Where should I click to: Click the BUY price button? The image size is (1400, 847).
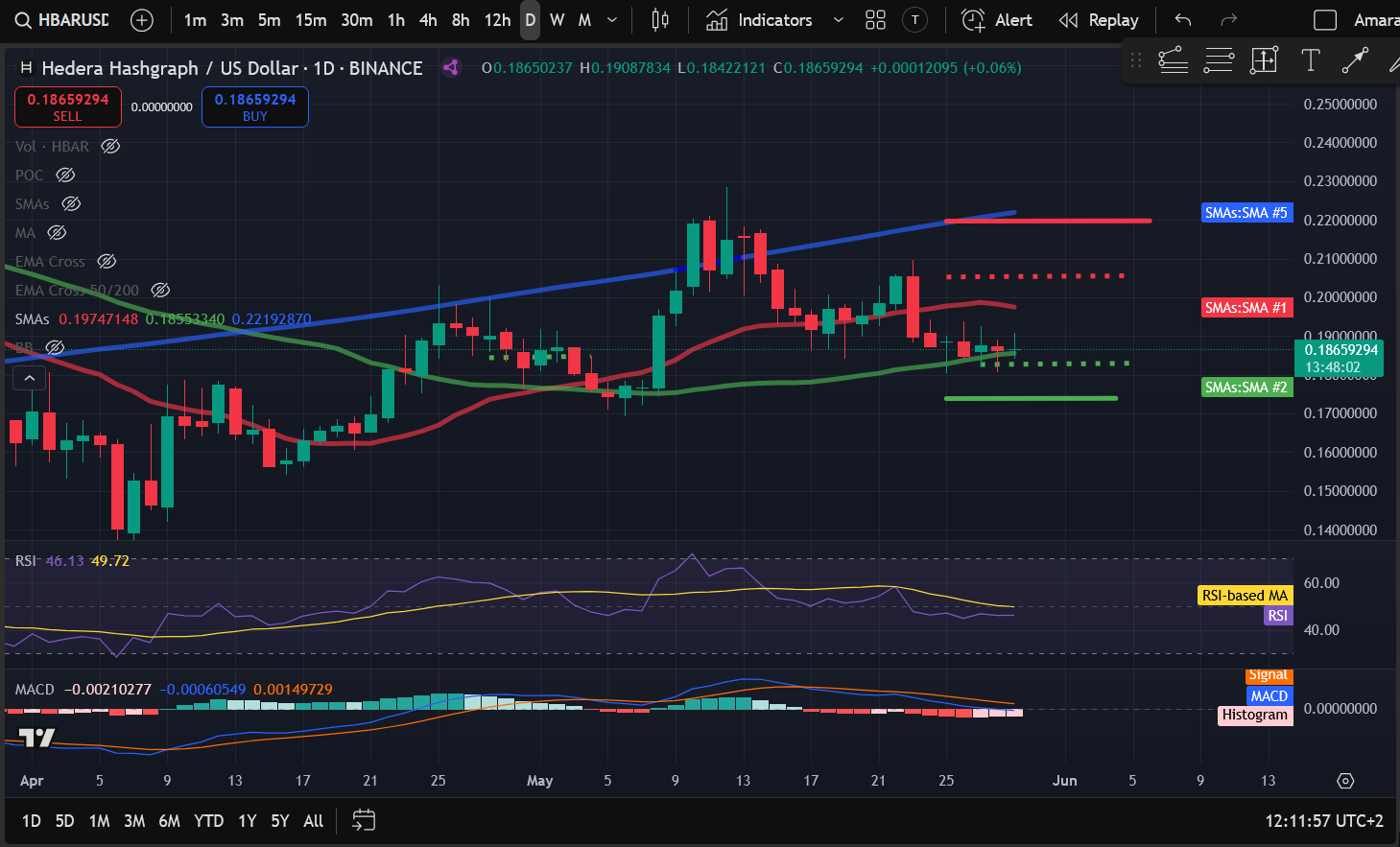[x=255, y=106]
